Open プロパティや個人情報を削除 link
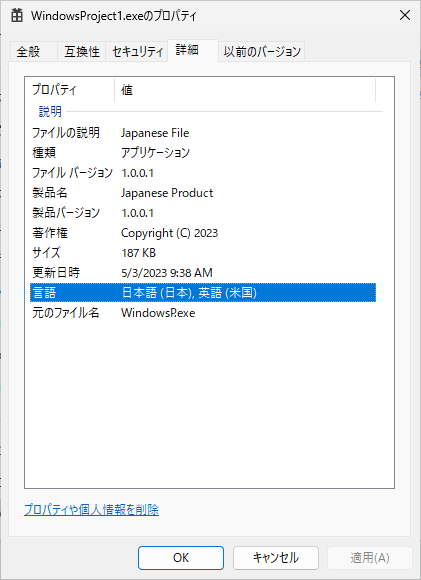This screenshot has width=421, height=580. 91,510
